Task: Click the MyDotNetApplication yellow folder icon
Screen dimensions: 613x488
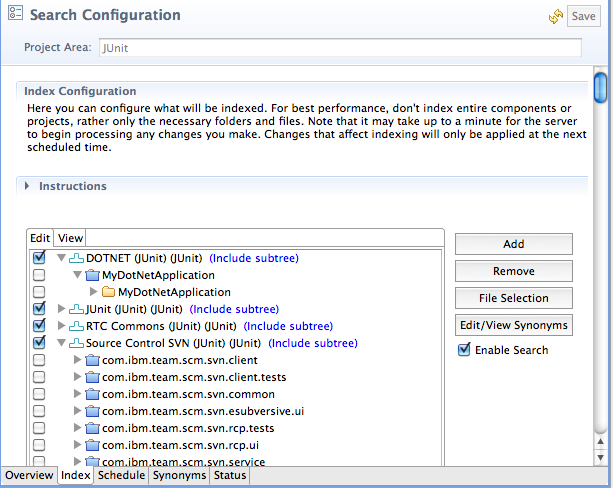Action: point(108,292)
